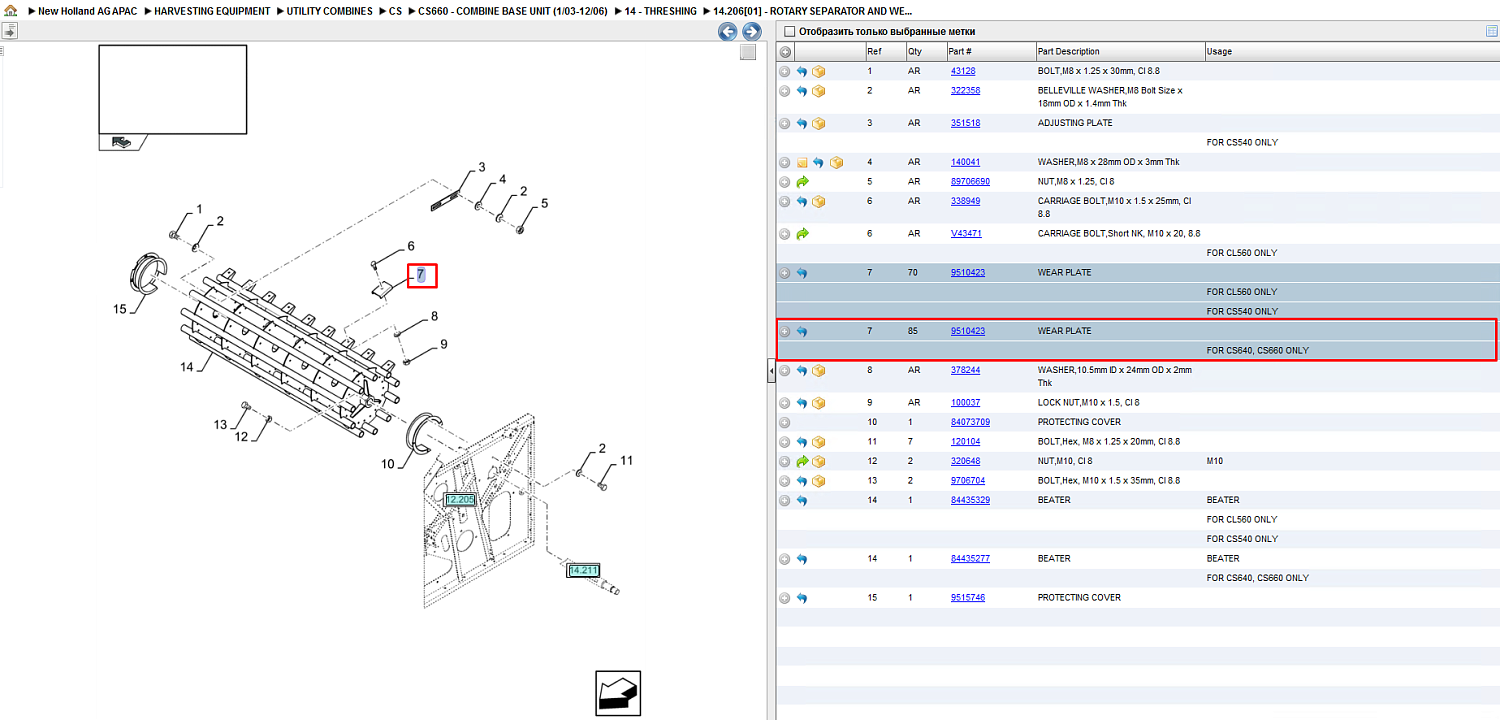
Task: Click the box icon in Belleville washer row
Action: [x=818, y=91]
